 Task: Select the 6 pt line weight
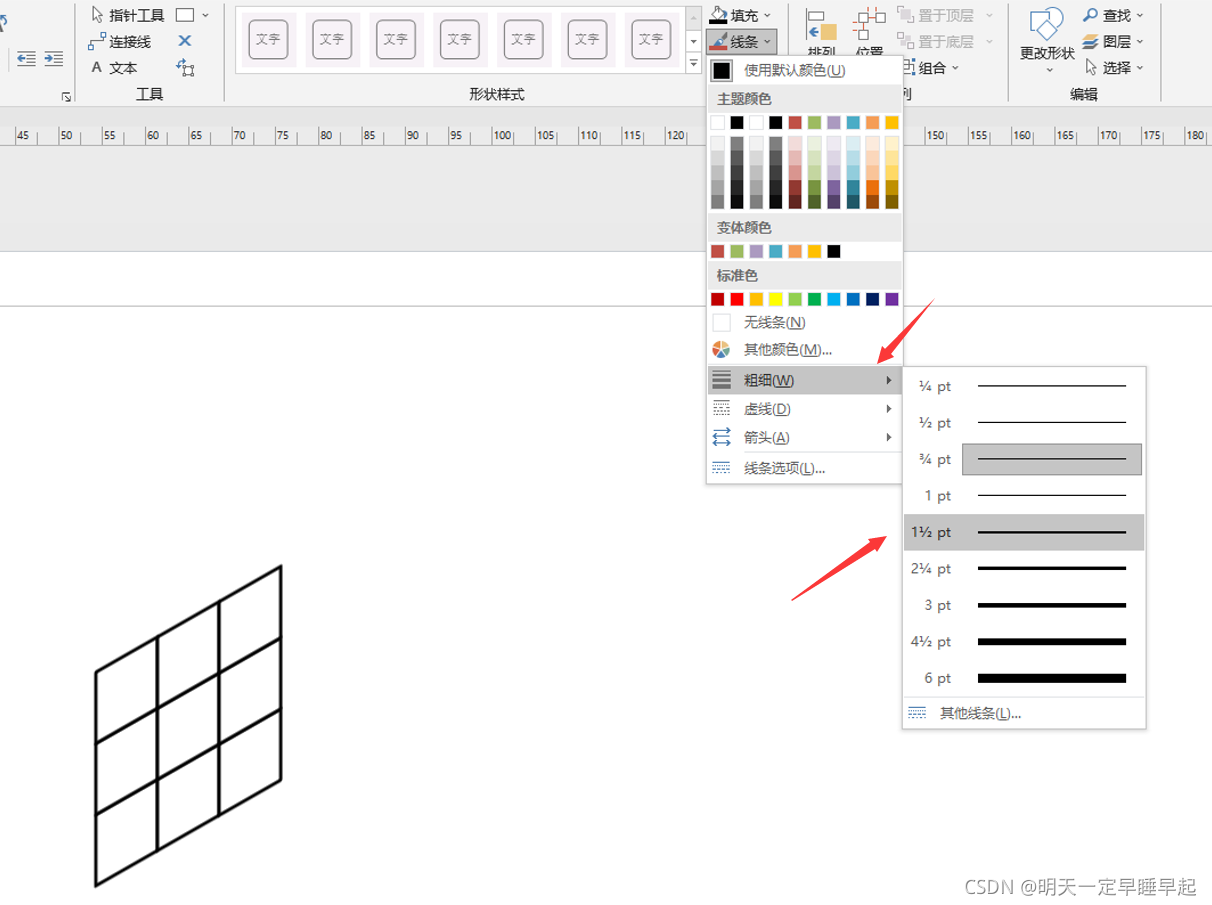[1024, 678]
